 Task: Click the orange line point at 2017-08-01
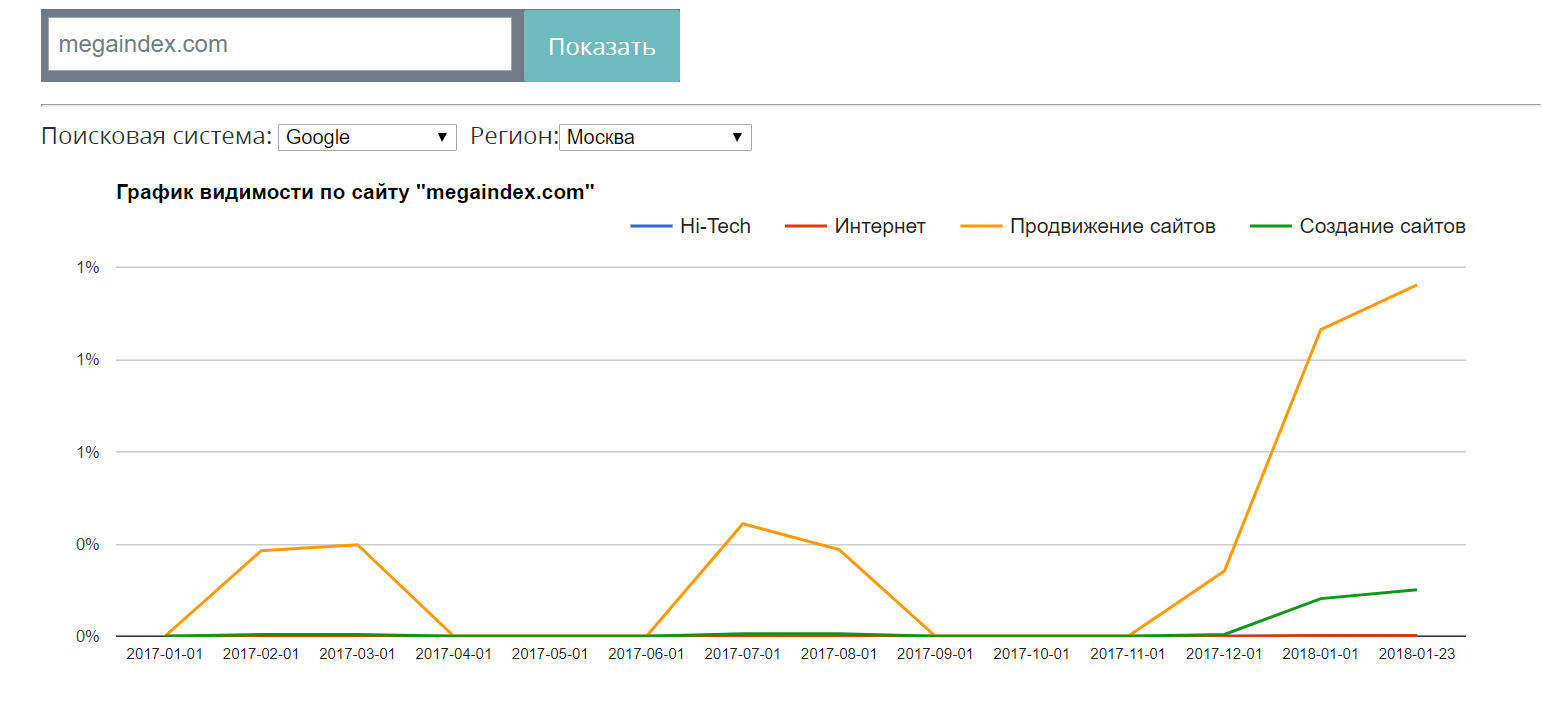click(x=839, y=550)
